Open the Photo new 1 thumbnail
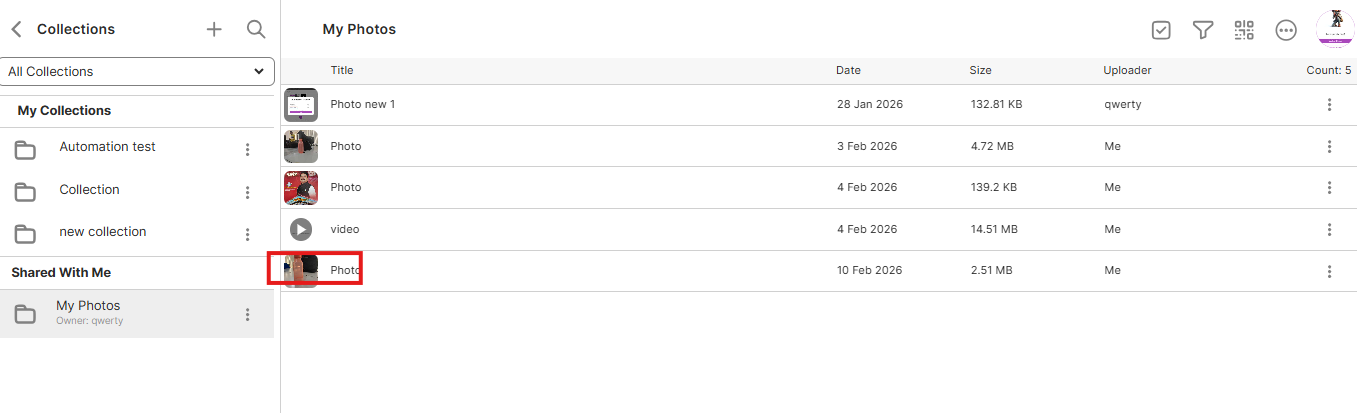The width and height of the screenshot is (1357, 413). (301, 105)
